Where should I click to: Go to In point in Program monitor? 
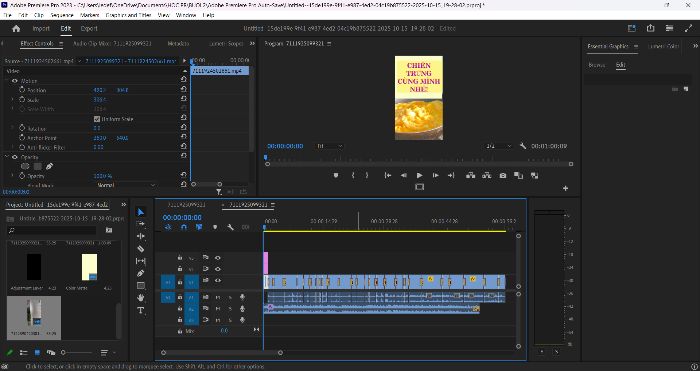click(388, 175)
